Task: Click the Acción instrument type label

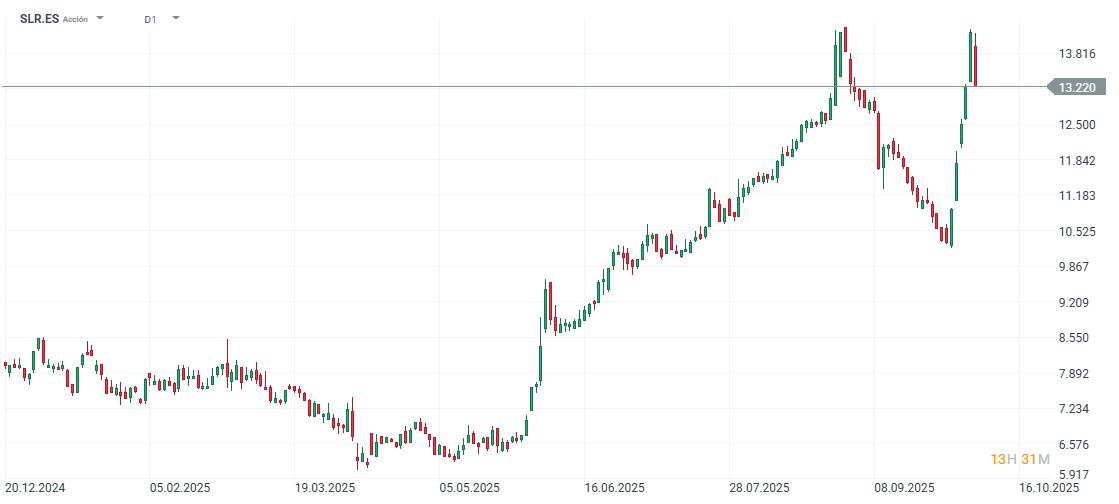Action: click(75, 19)
